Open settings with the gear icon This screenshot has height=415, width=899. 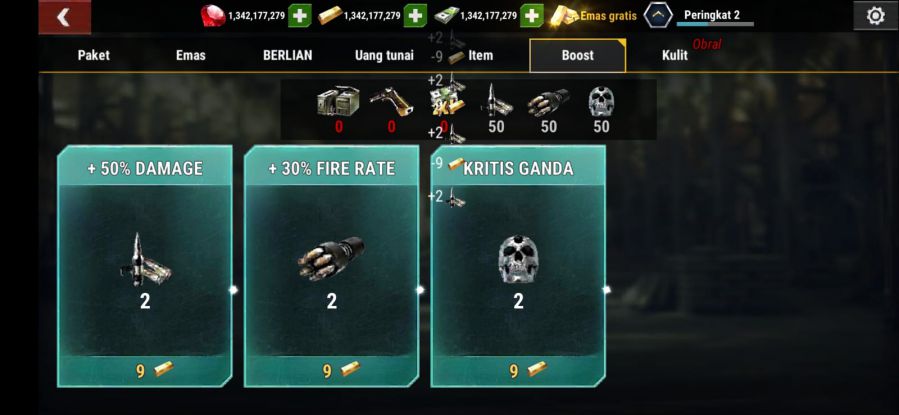point(875,16)
